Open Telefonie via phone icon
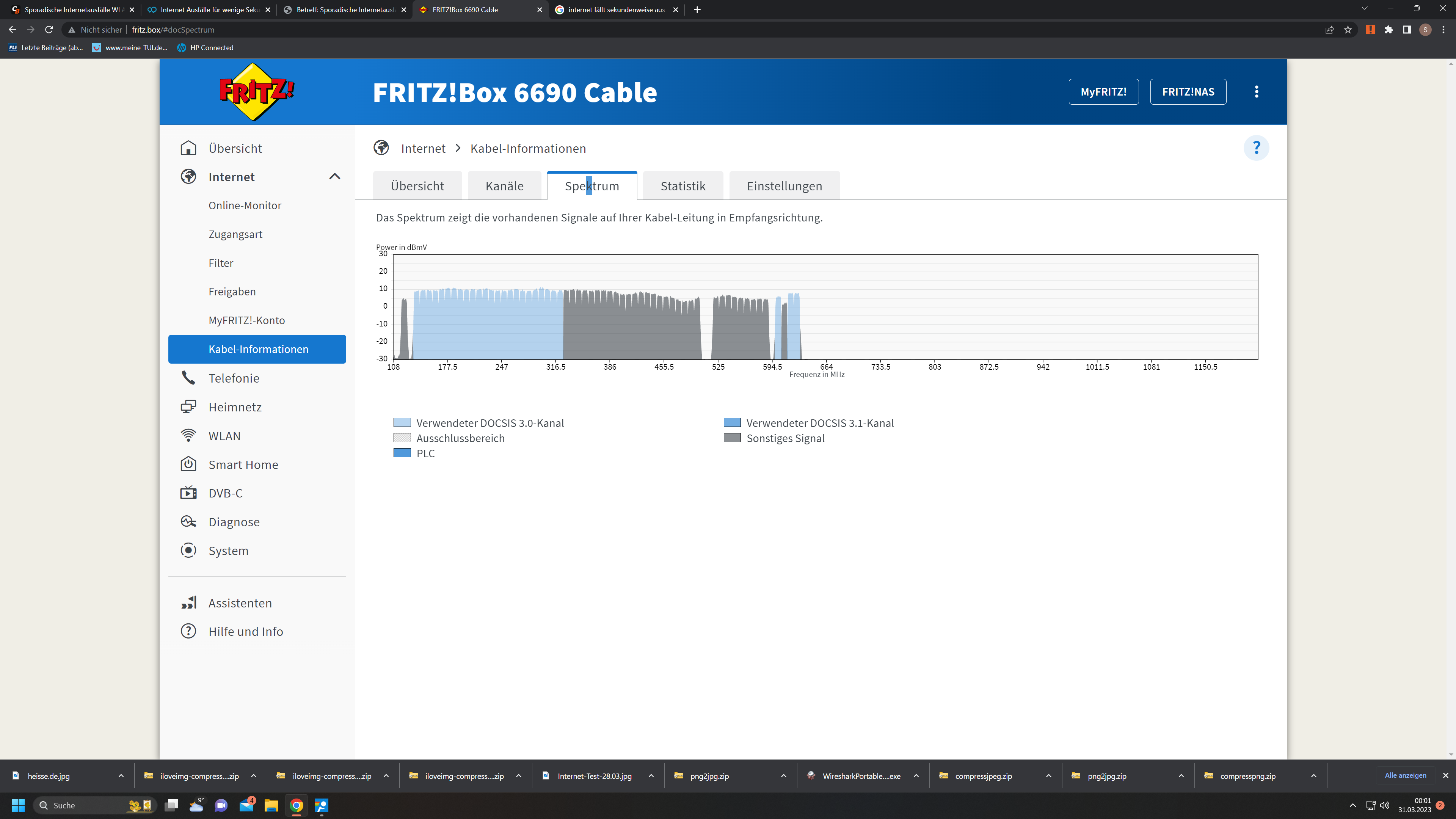1456x819 pixels. click(188, 378)
